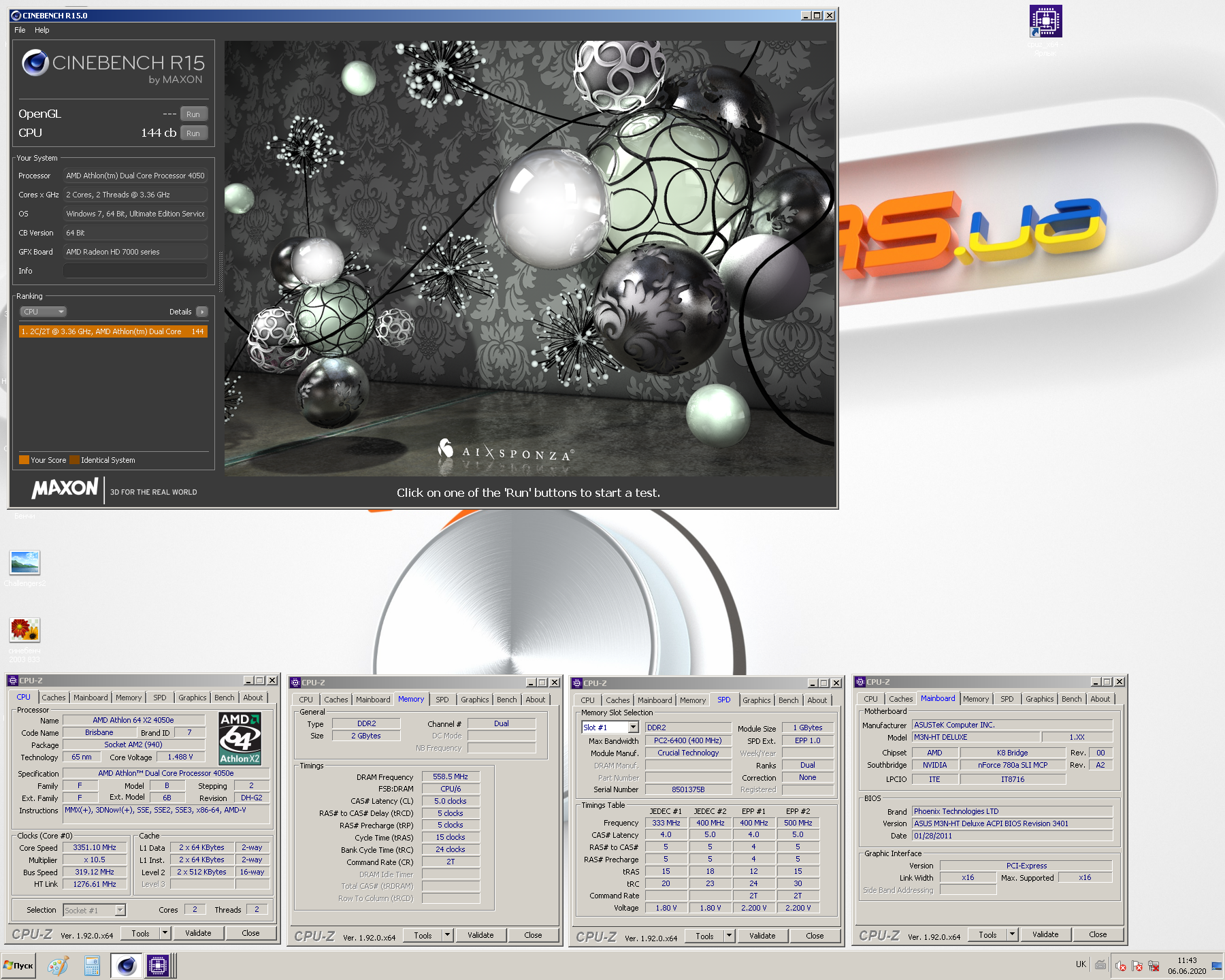The width and height of the screenshot is (1225, 980).
Task: Click the UK language indicator in tray
Action: (x=1081, y=964)
